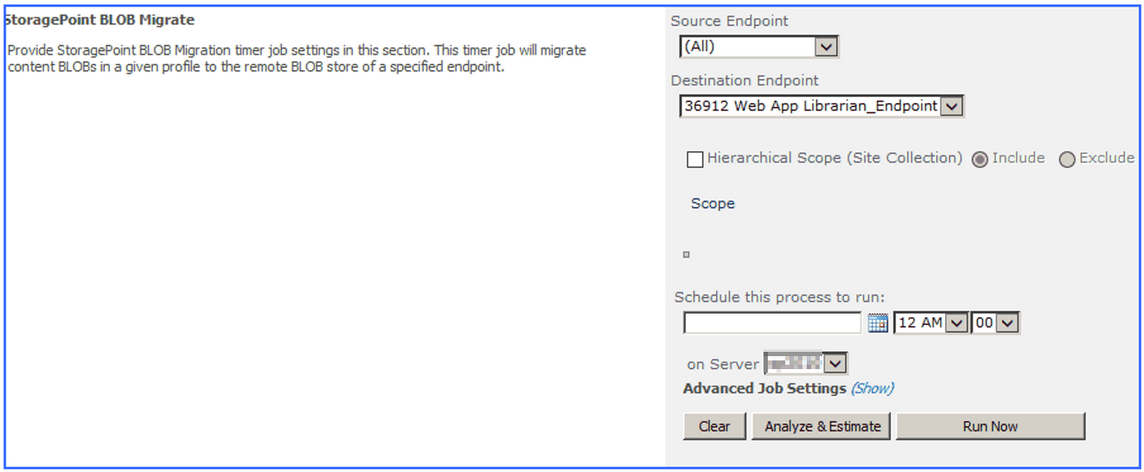
Task: Click the small square icon below Scope
Action: [x=686, y=255]
